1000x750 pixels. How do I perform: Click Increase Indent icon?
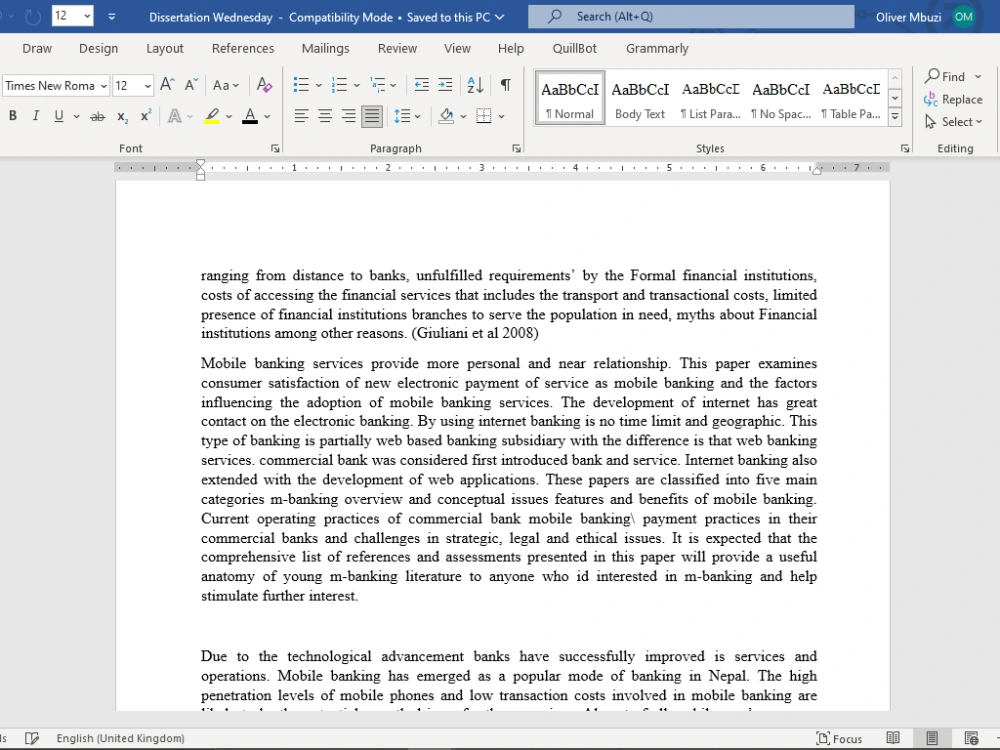tap(445, 85)
